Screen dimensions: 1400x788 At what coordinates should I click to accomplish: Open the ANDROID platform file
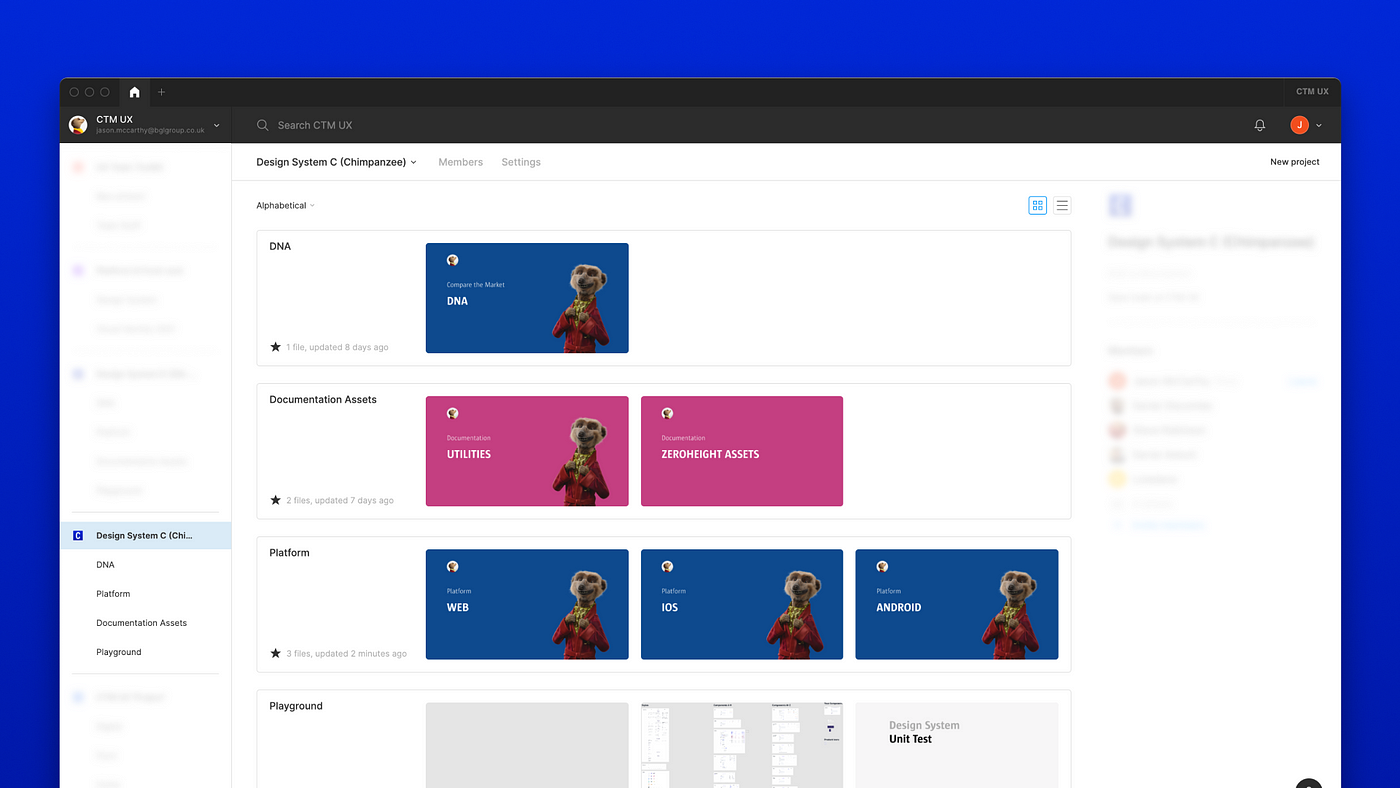(957, 604)
